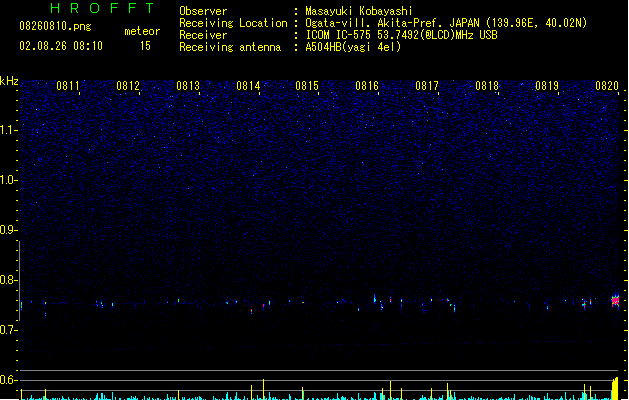Click the Observer label
This screenshot has height=400, width=629.
203,11
